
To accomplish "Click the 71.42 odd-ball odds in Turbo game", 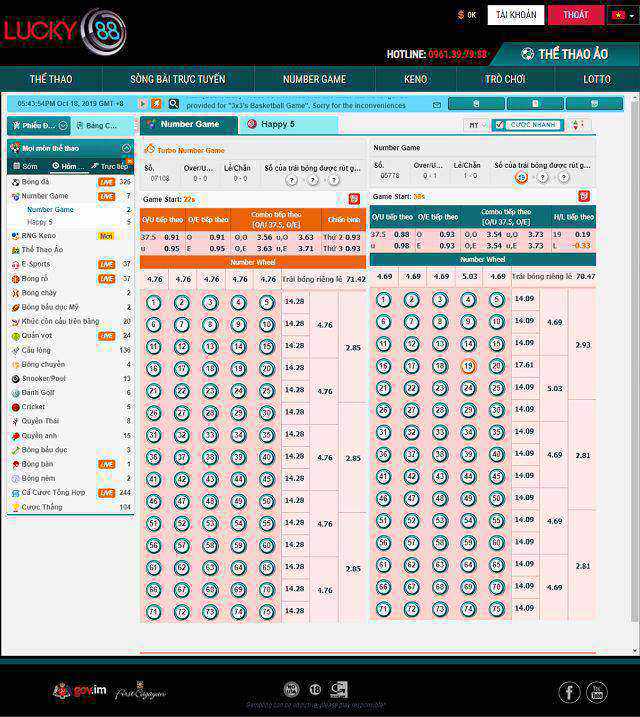I will [x=356, y=279].
